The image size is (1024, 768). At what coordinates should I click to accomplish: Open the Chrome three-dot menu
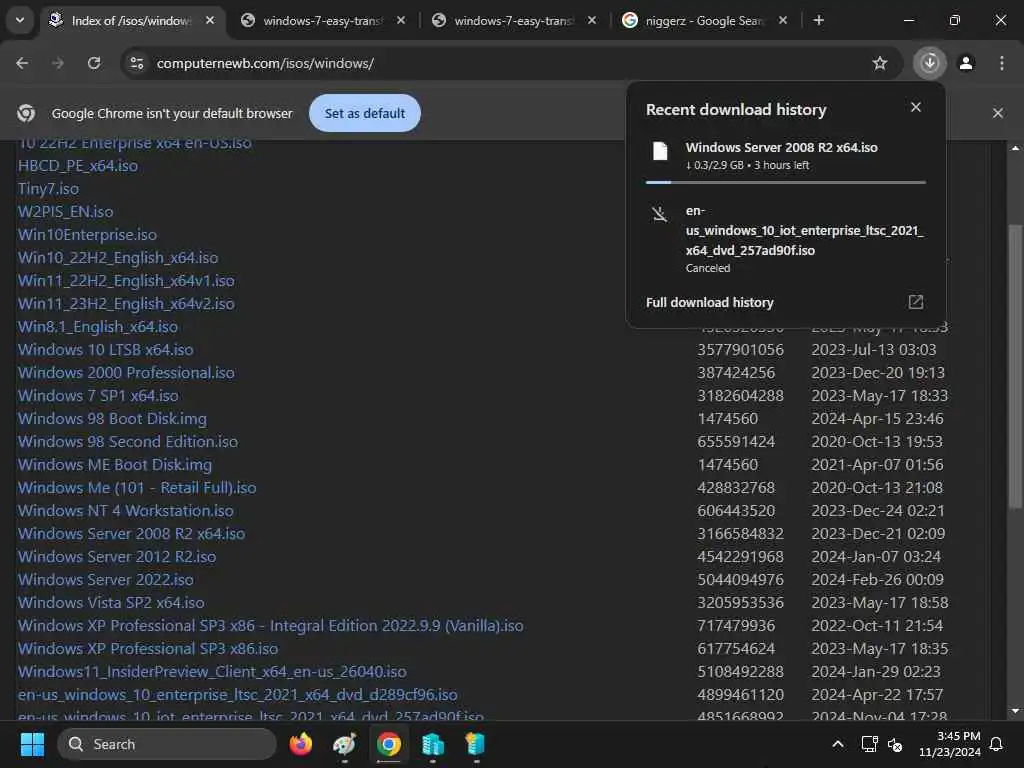[1001, 63]
